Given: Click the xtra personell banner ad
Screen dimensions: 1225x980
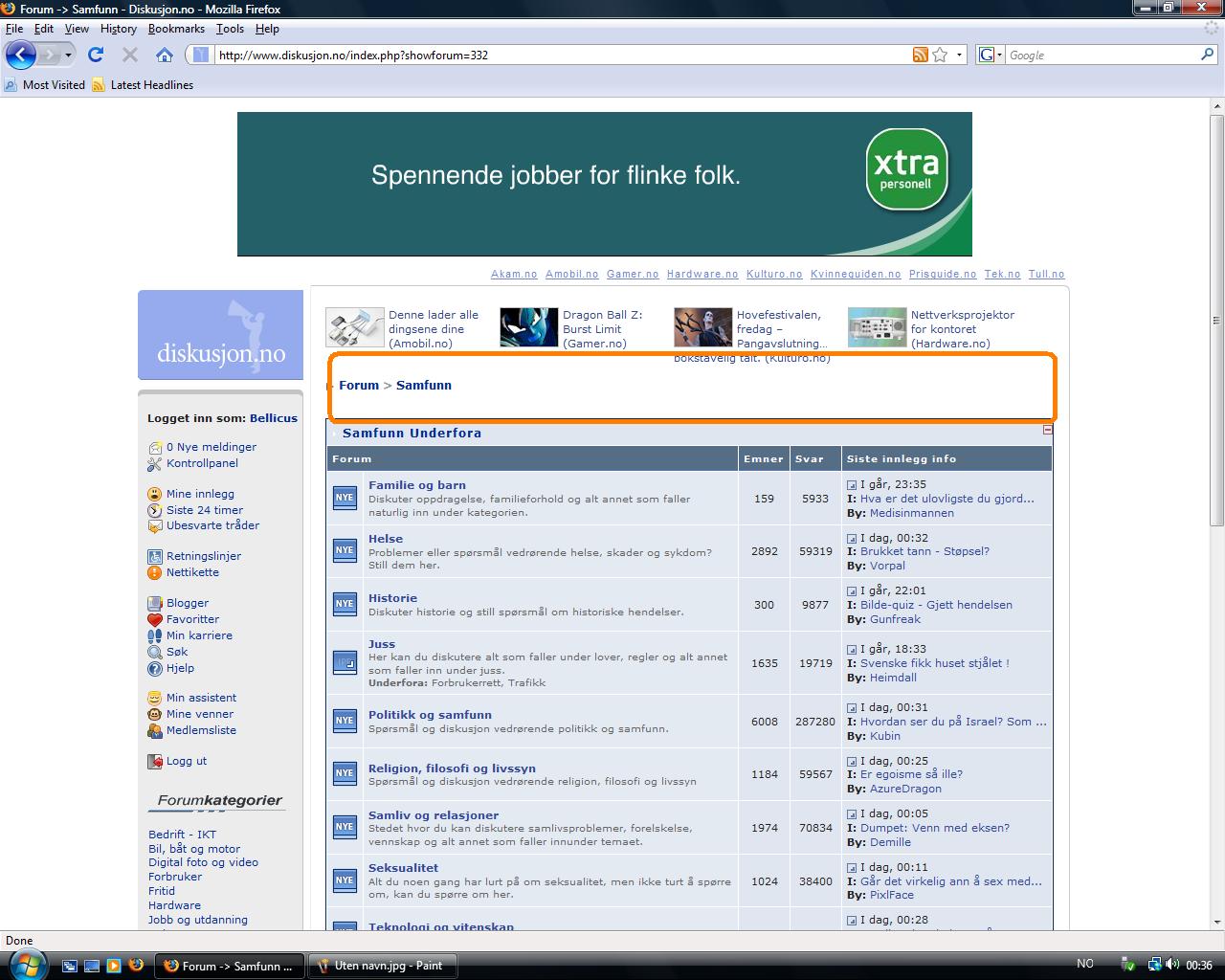Looking at the screenshot, I should tap(604, 184).
